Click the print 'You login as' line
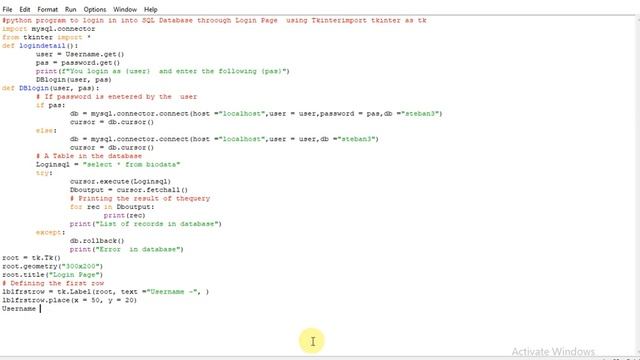Image resolution: width=640 pixels, height=360 pixels. tap(162, 71)
